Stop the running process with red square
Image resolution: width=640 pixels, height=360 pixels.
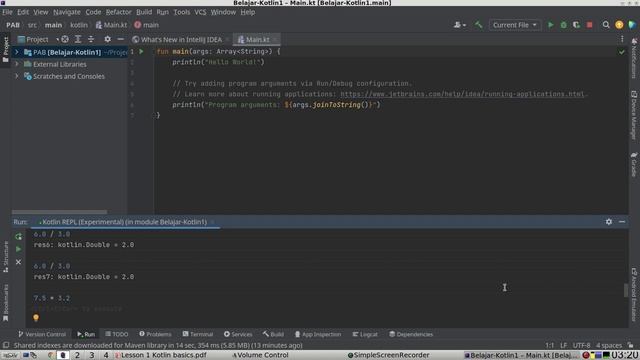click(x=589, y=25)
